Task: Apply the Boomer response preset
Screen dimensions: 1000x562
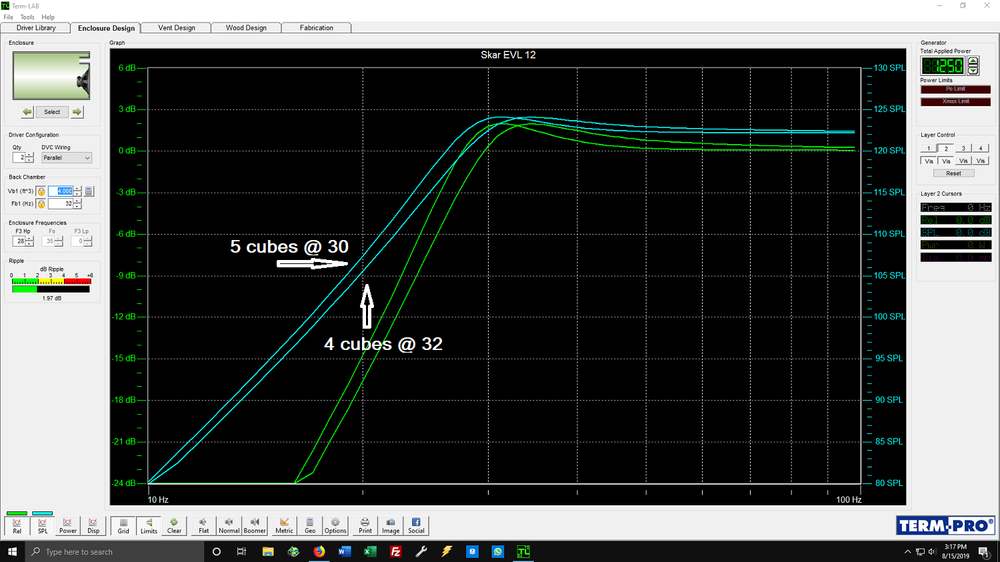Action: tap(254, 526)
